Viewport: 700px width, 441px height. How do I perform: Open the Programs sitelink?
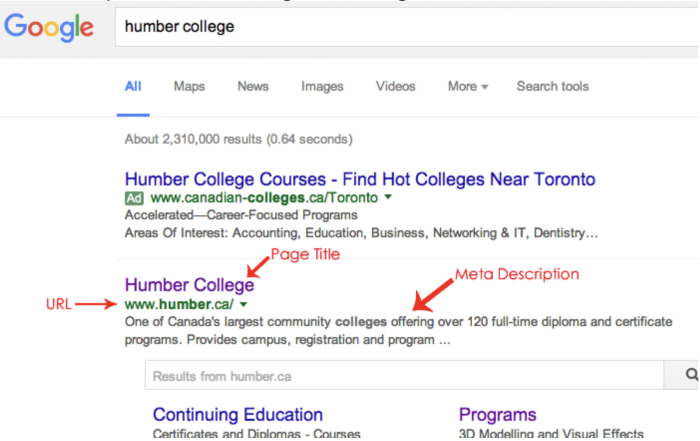pyautogui.click(x=497, y=415)
